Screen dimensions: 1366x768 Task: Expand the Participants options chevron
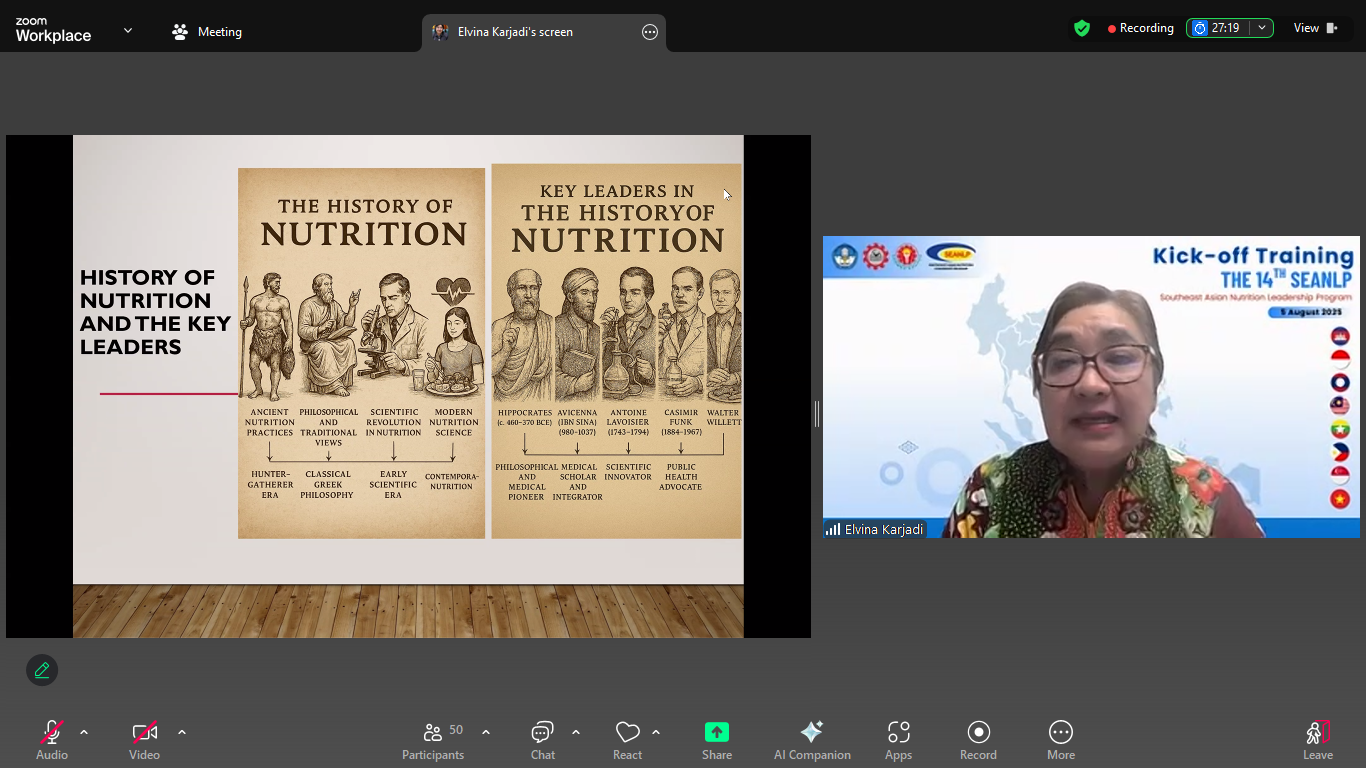pyautogui.click(x=486, y=732)
